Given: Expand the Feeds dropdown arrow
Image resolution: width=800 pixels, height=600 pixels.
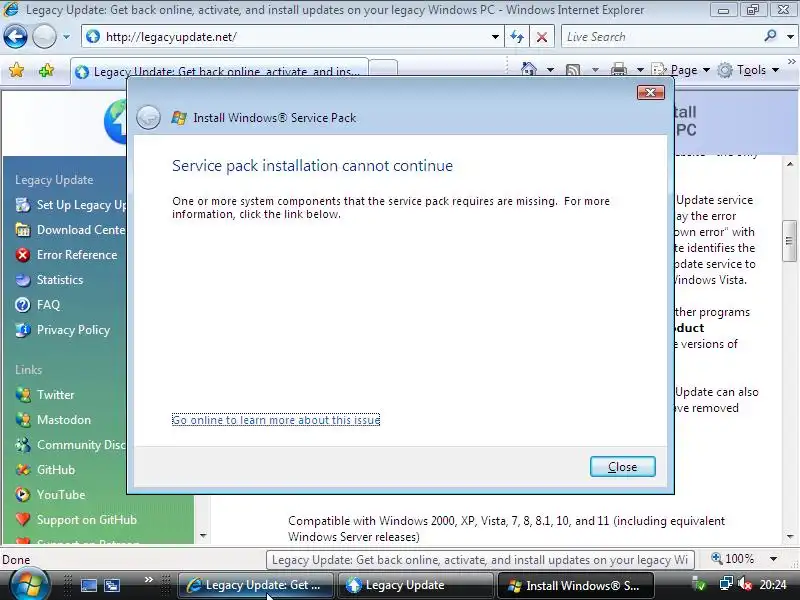Looking at the screenshot, I should [595, 70].
